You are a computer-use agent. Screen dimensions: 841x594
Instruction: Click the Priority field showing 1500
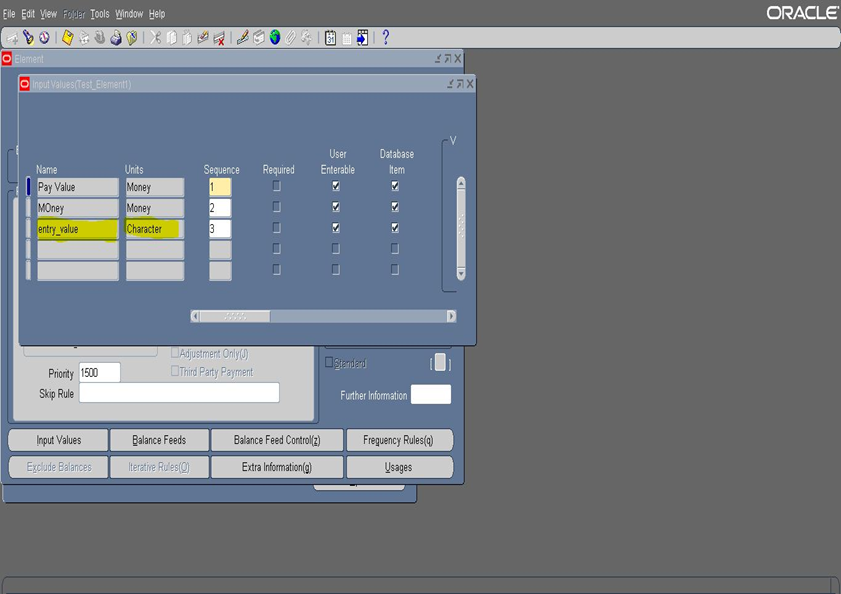point(99,373)
